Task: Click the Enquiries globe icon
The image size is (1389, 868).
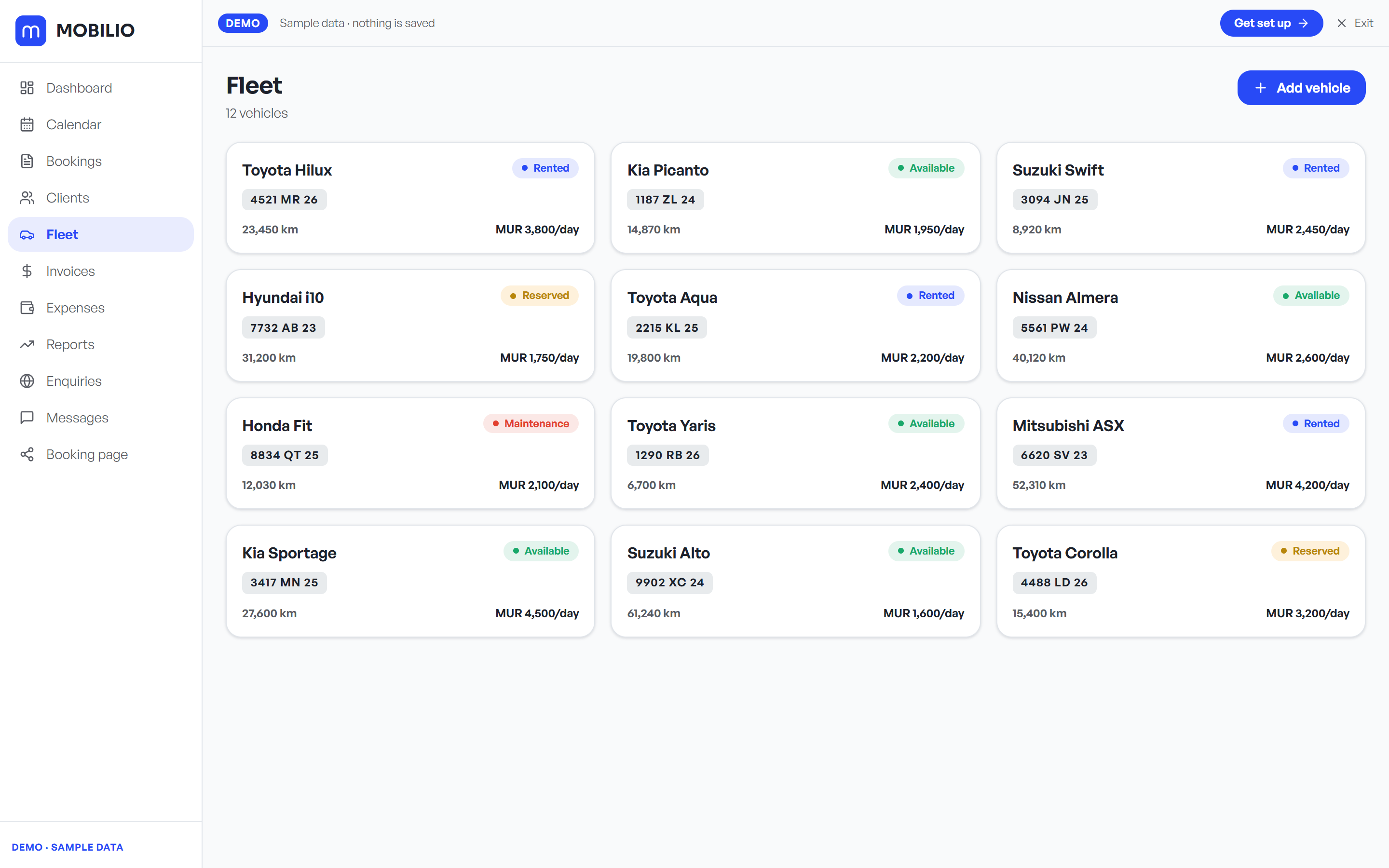Action: 27,381
